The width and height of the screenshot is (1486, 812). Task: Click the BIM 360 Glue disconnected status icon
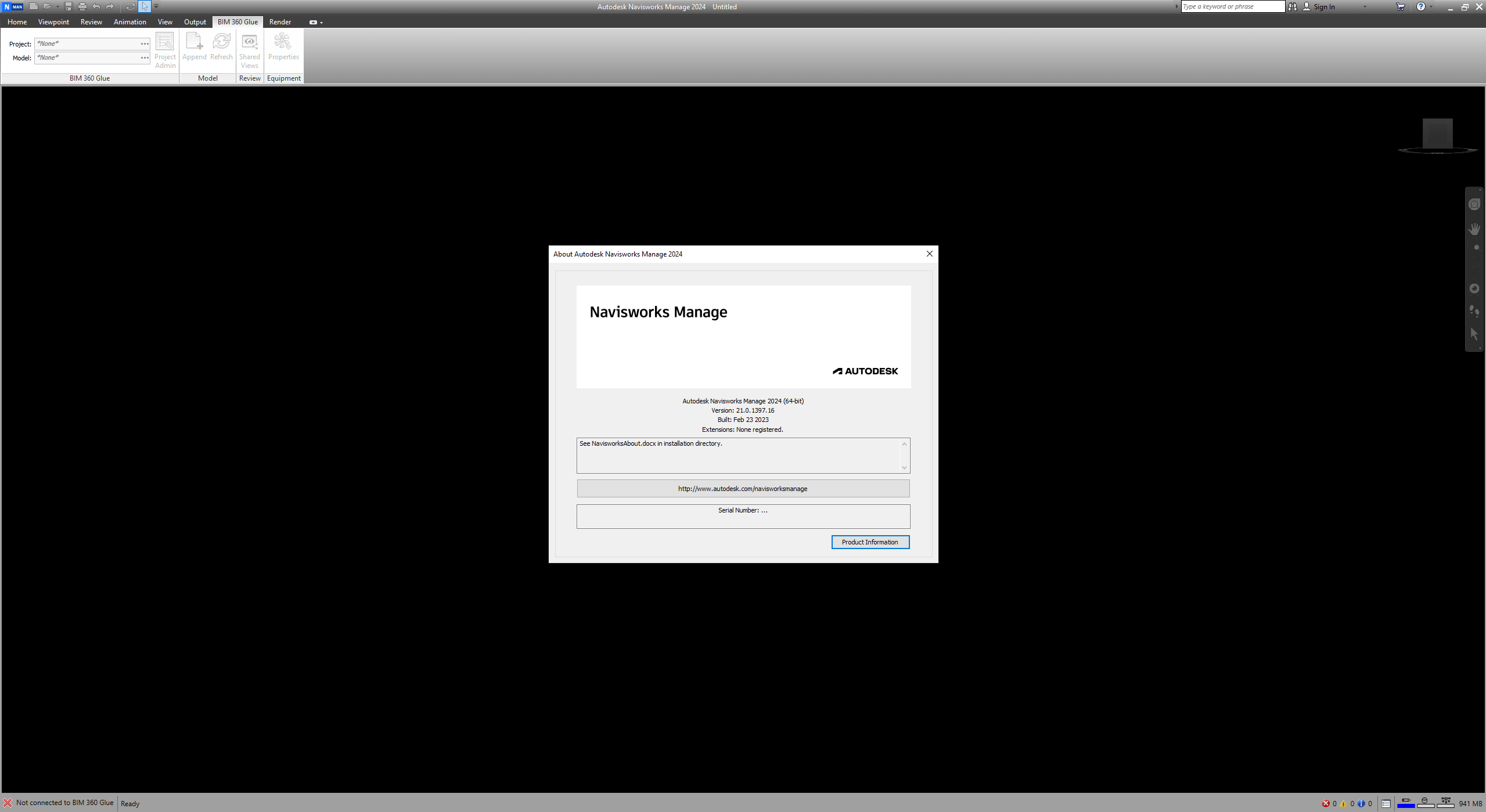coord(8,803)
